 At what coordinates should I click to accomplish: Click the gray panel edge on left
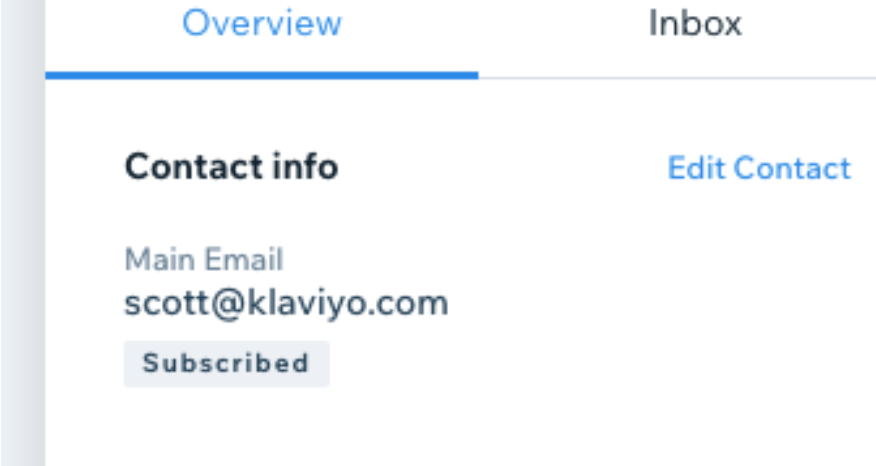click(23, 233)
